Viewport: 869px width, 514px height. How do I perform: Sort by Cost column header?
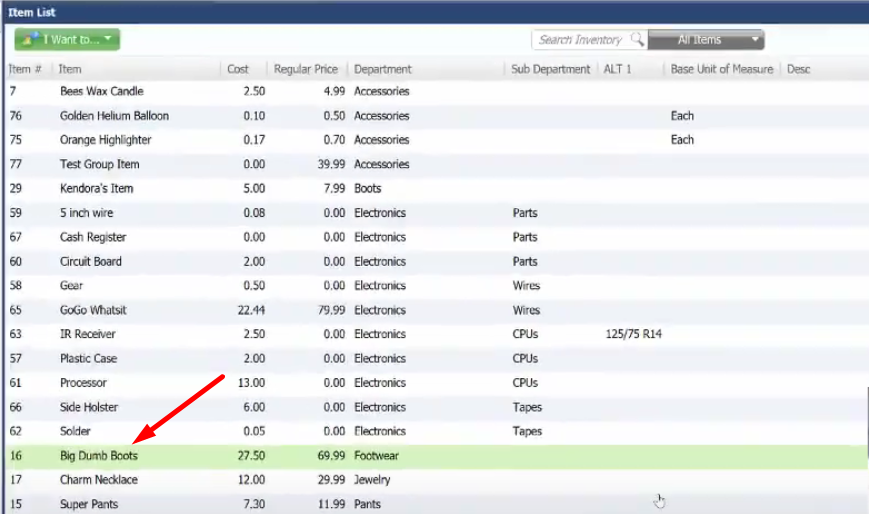click(238, 69)
